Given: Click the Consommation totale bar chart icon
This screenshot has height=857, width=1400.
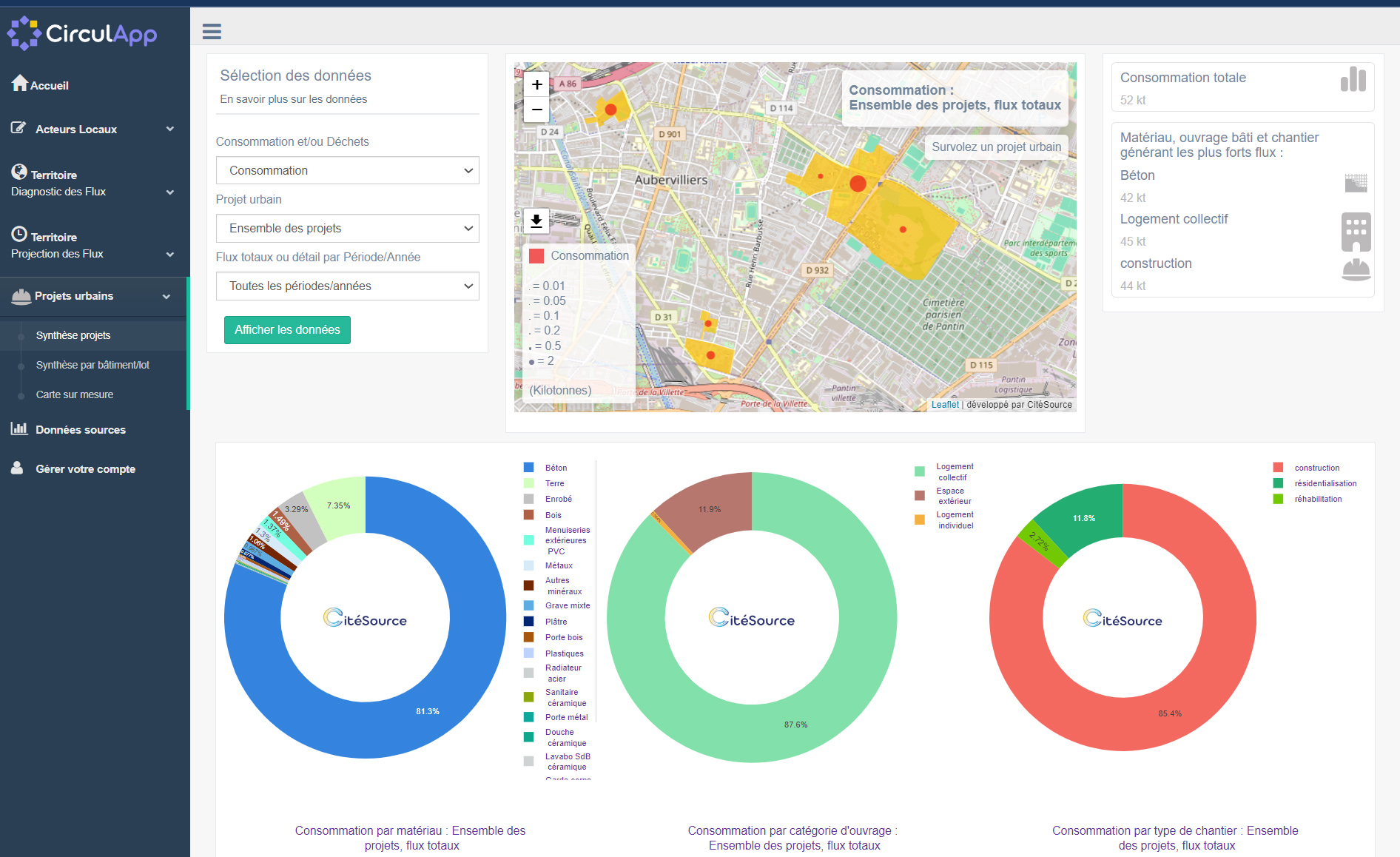Looking at the screenshot, I should tap(1353, 79).
